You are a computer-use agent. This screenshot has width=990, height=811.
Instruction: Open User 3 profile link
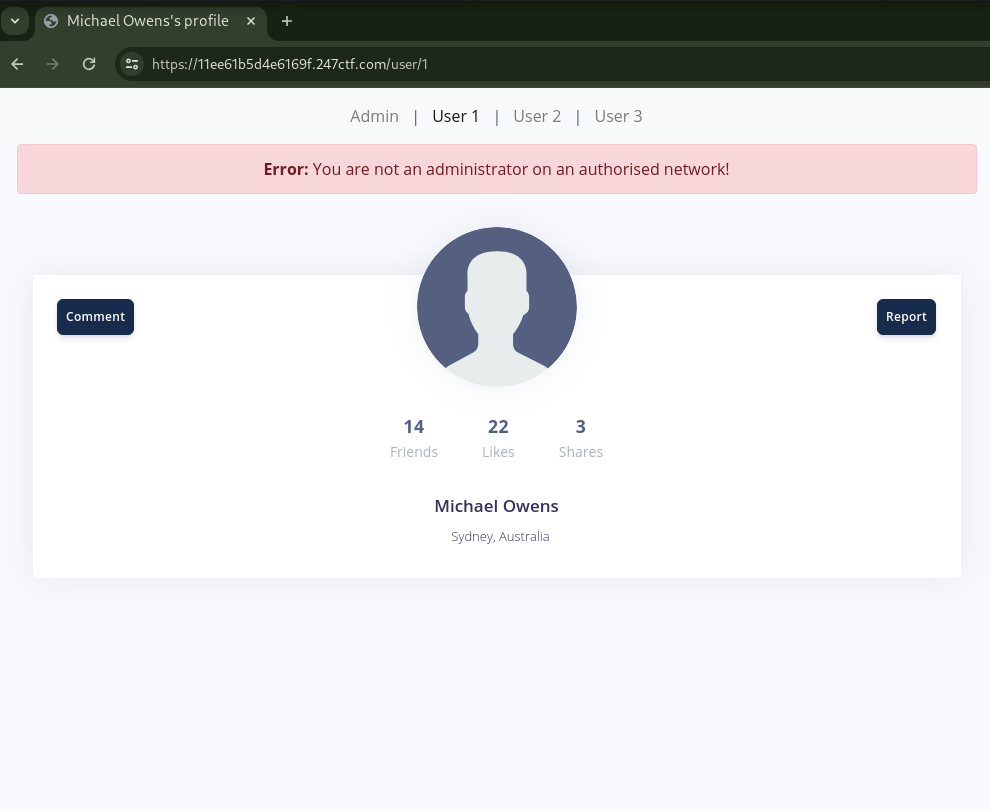tap(618, 116)
